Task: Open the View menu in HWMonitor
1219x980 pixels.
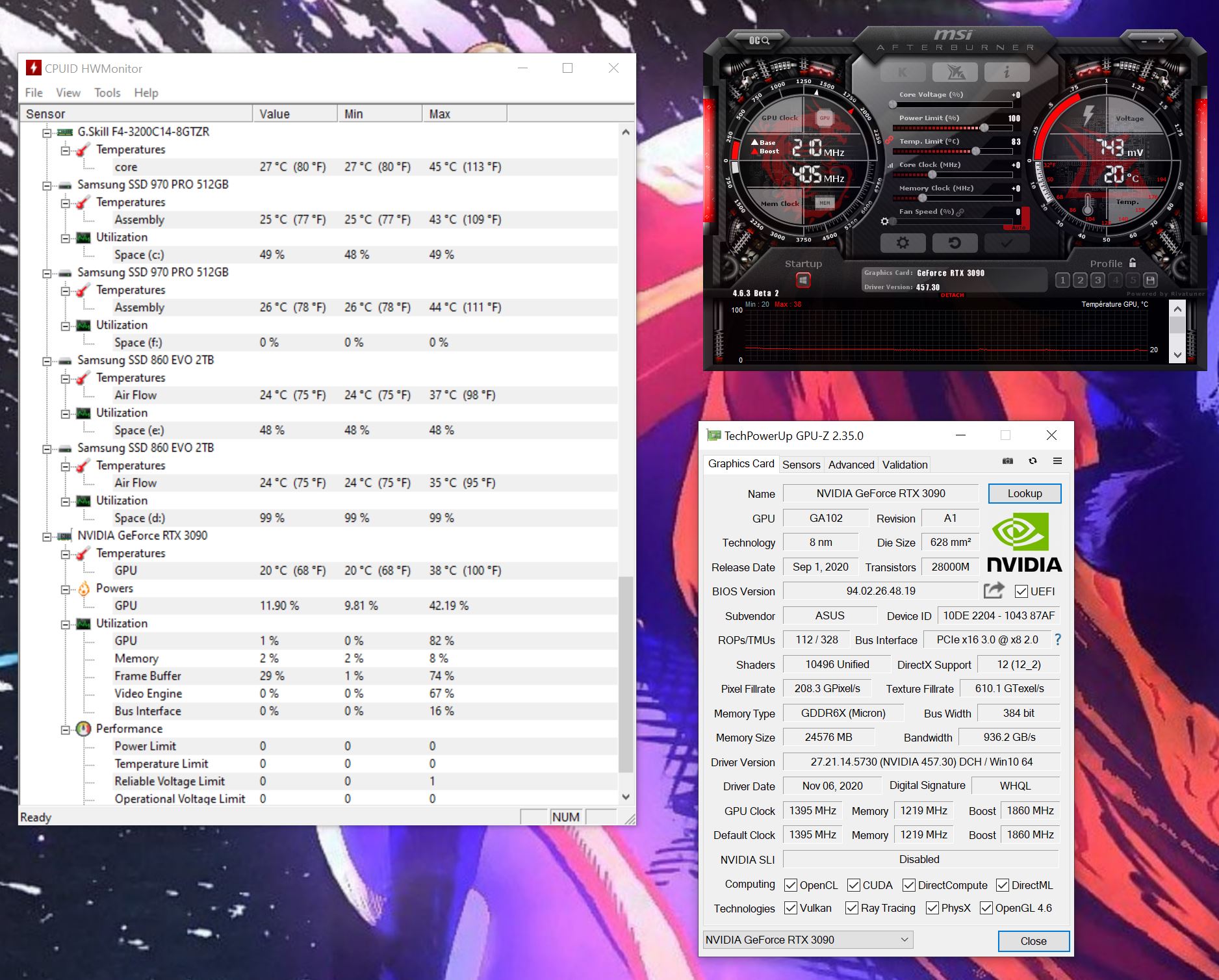Action: point(68,93)
